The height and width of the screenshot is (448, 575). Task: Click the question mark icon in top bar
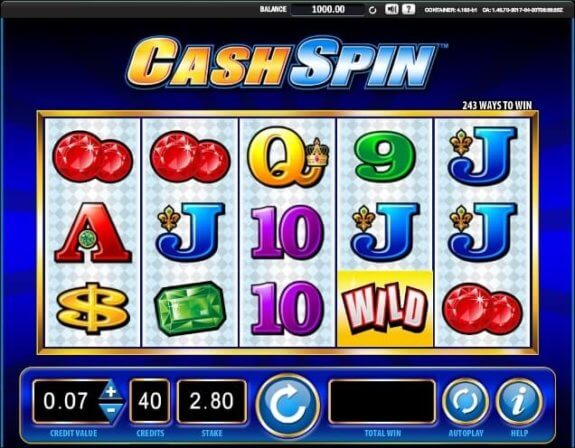pyautogui.click(x=409, y=9)
